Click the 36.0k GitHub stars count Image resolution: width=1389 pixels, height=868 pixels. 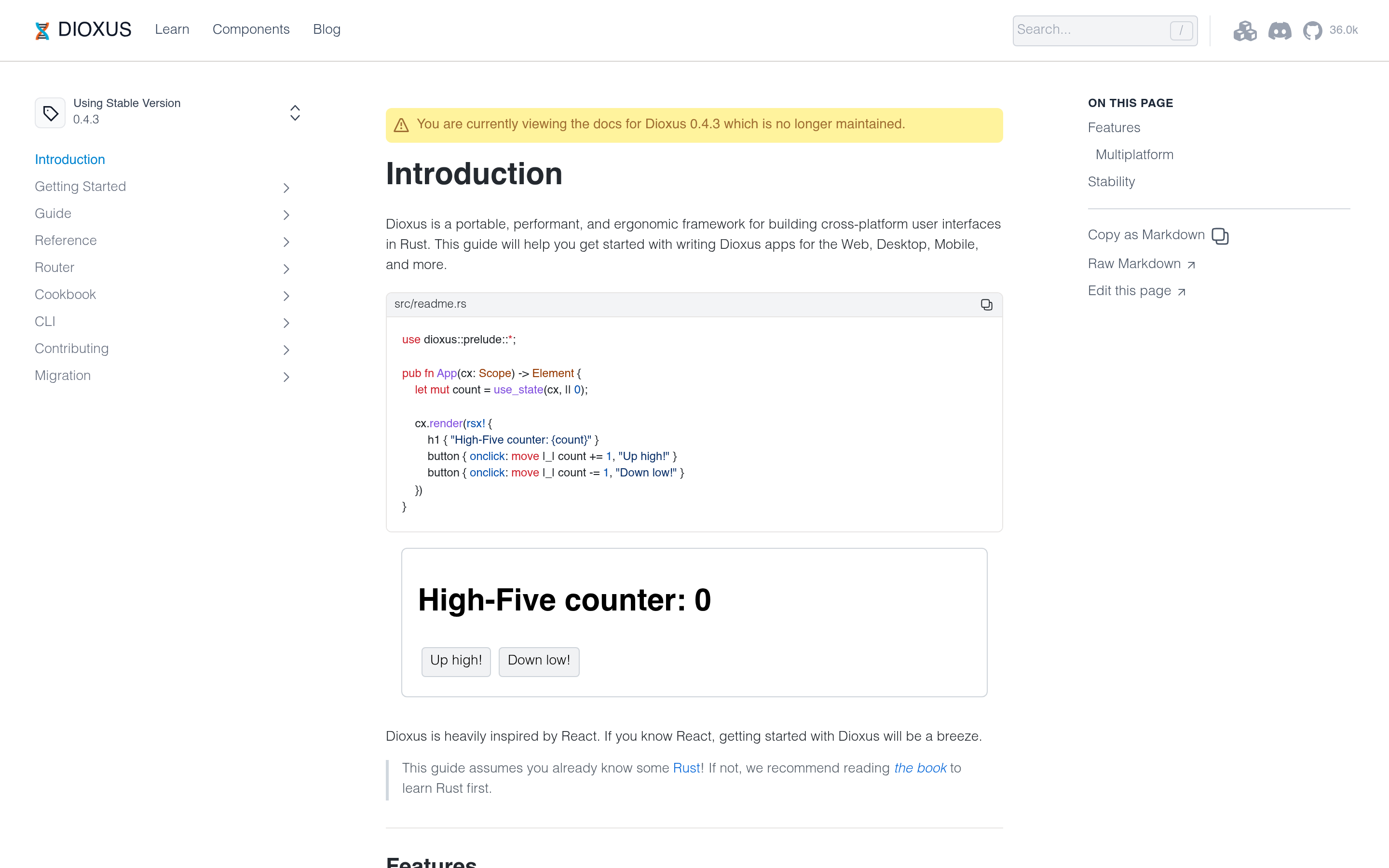coord(1343,30)
